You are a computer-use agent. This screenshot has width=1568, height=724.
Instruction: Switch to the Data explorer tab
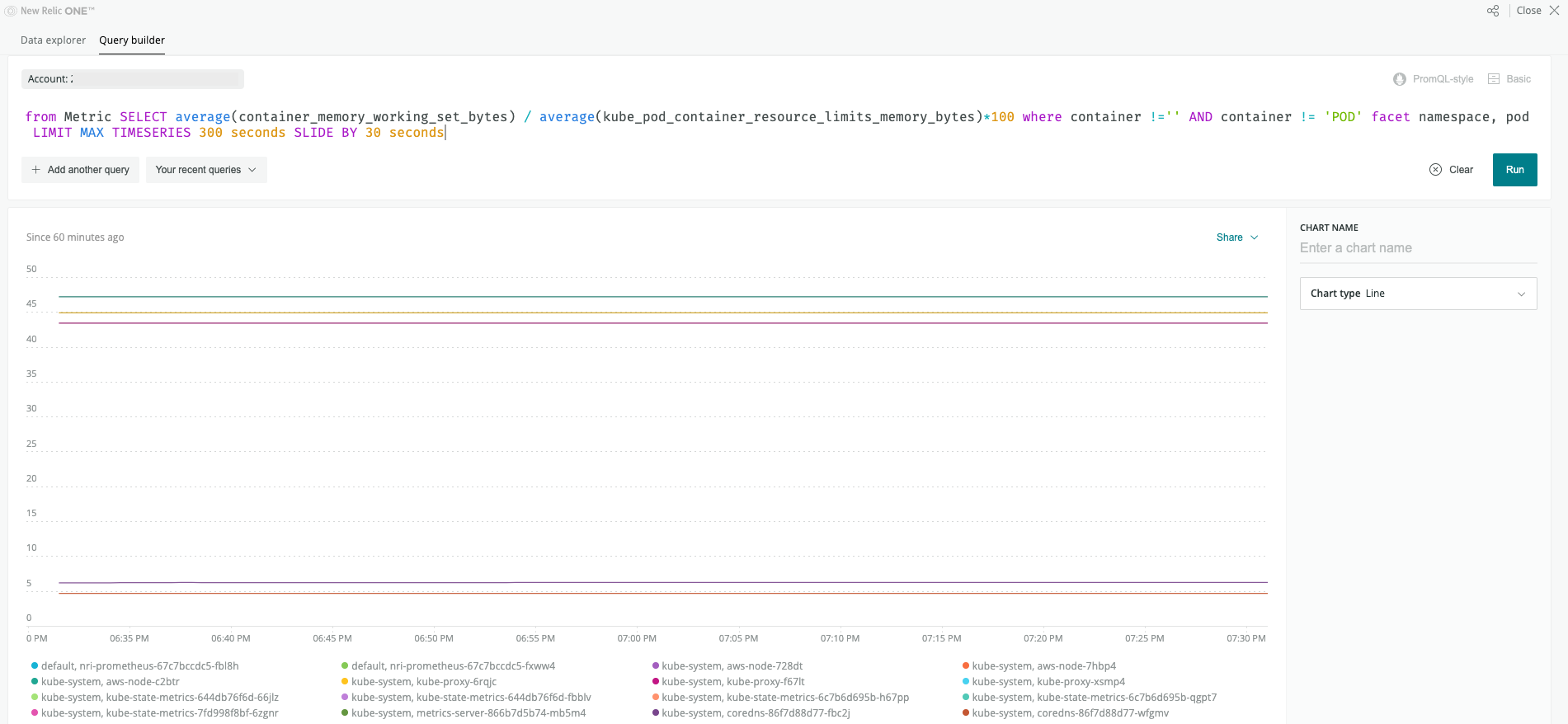[53, 40]
